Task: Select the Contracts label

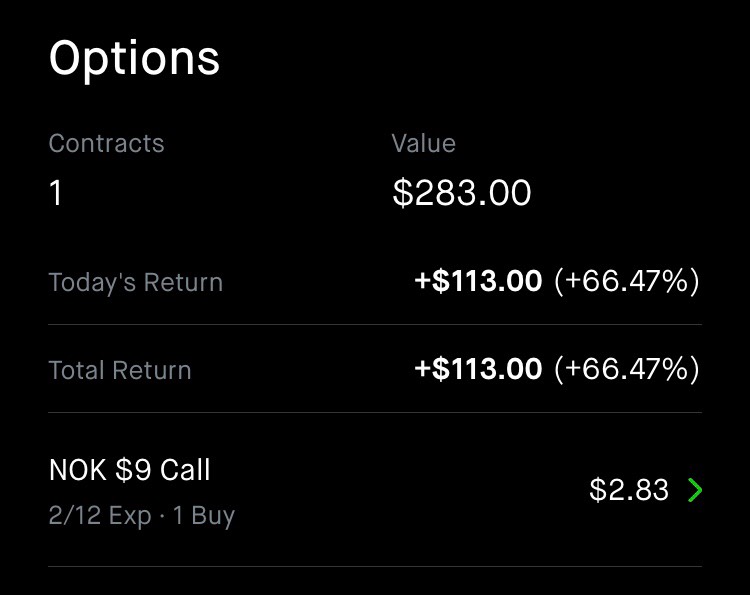Action: pyautogui.click(x=106, y=143)
